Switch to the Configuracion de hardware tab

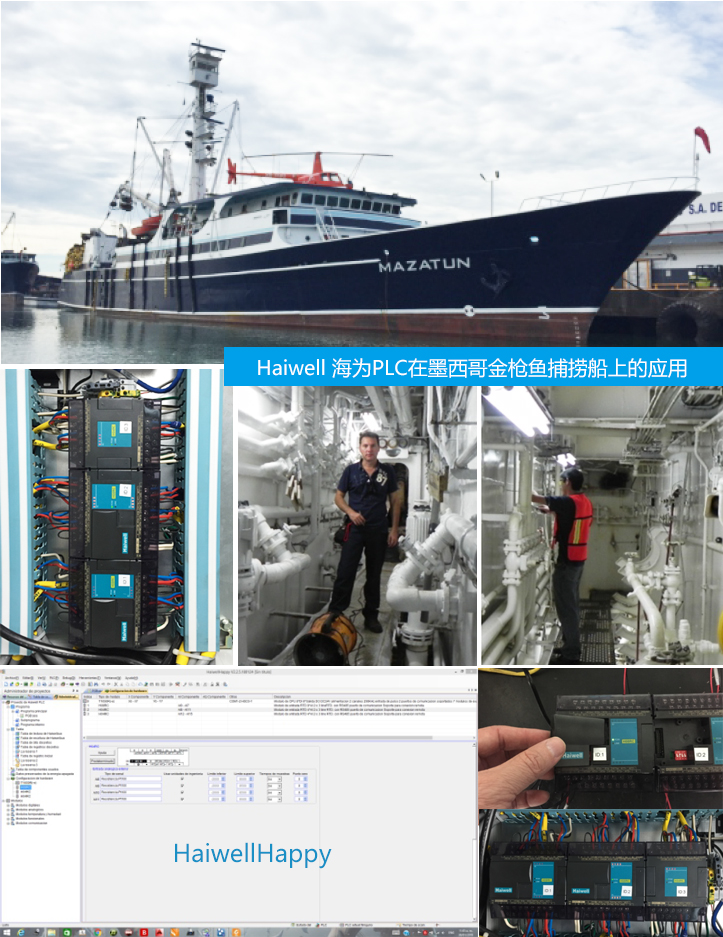126,691
